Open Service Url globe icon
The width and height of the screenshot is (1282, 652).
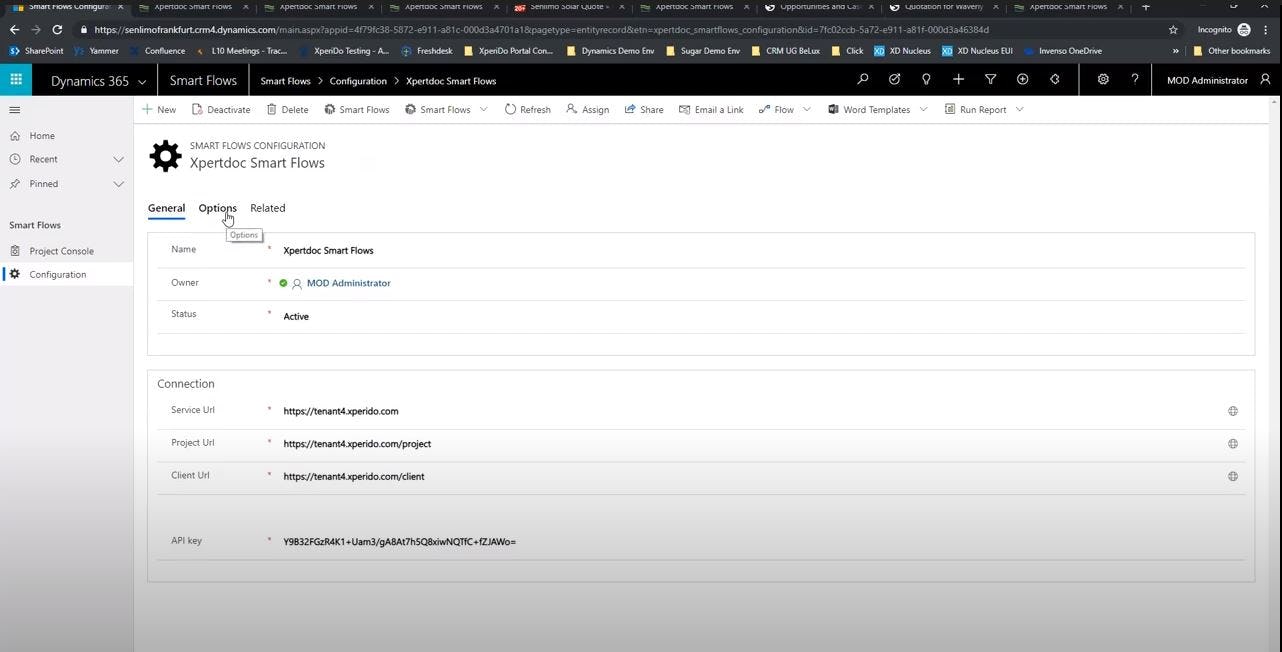point(1233,411)
